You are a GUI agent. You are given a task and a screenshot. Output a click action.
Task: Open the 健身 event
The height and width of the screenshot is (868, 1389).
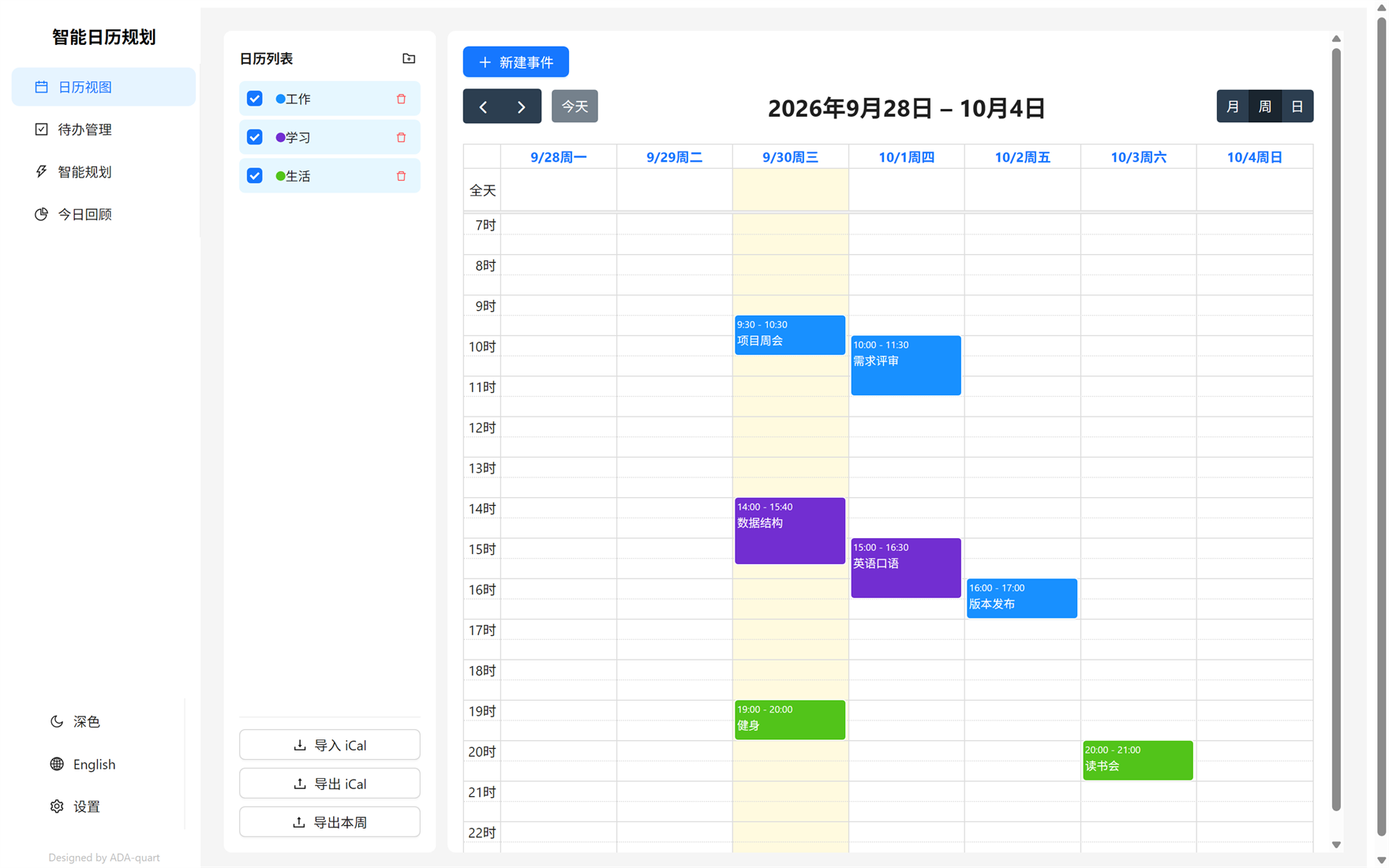point(790,720)
